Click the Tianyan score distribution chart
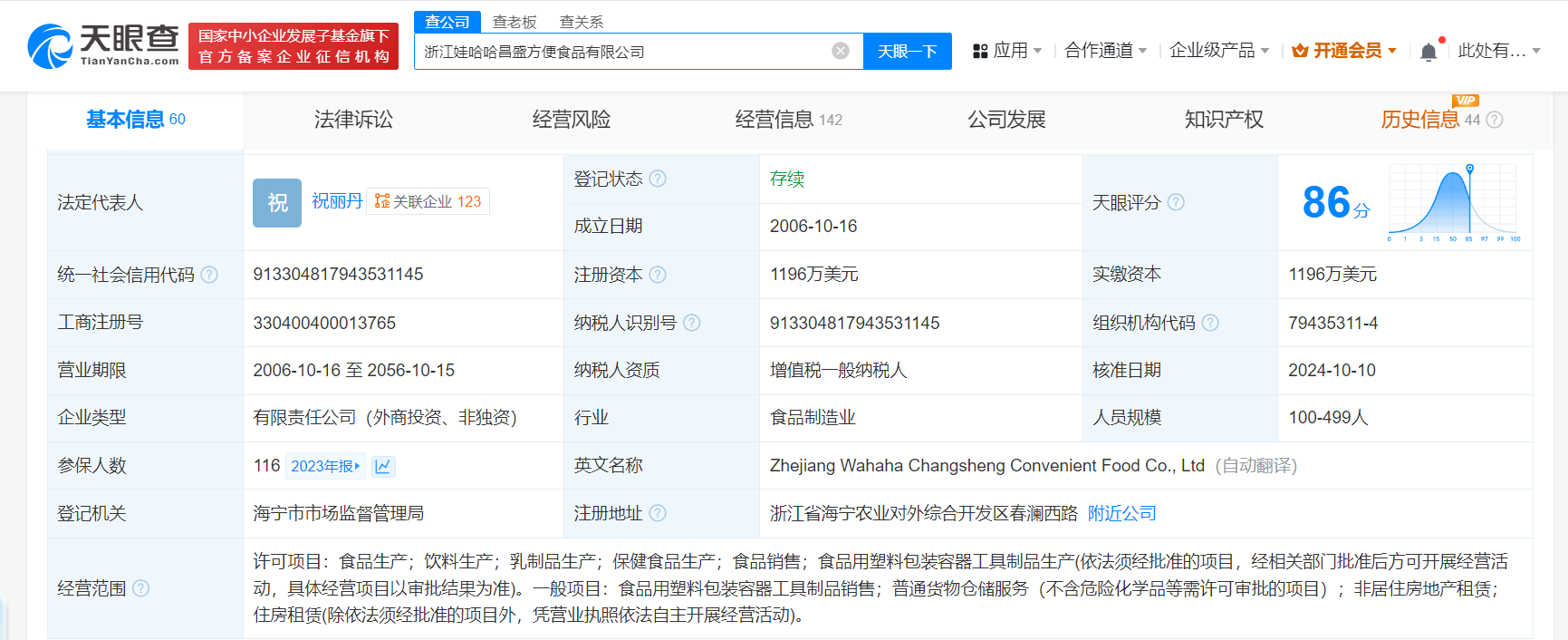The height and width of the screenshot is (640, 1568). [1454, 203]
